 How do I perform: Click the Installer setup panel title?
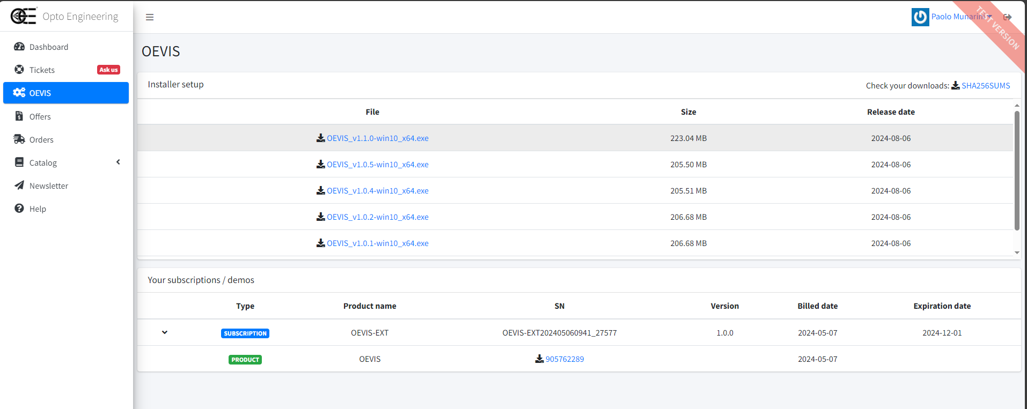(x=176, y=85)
